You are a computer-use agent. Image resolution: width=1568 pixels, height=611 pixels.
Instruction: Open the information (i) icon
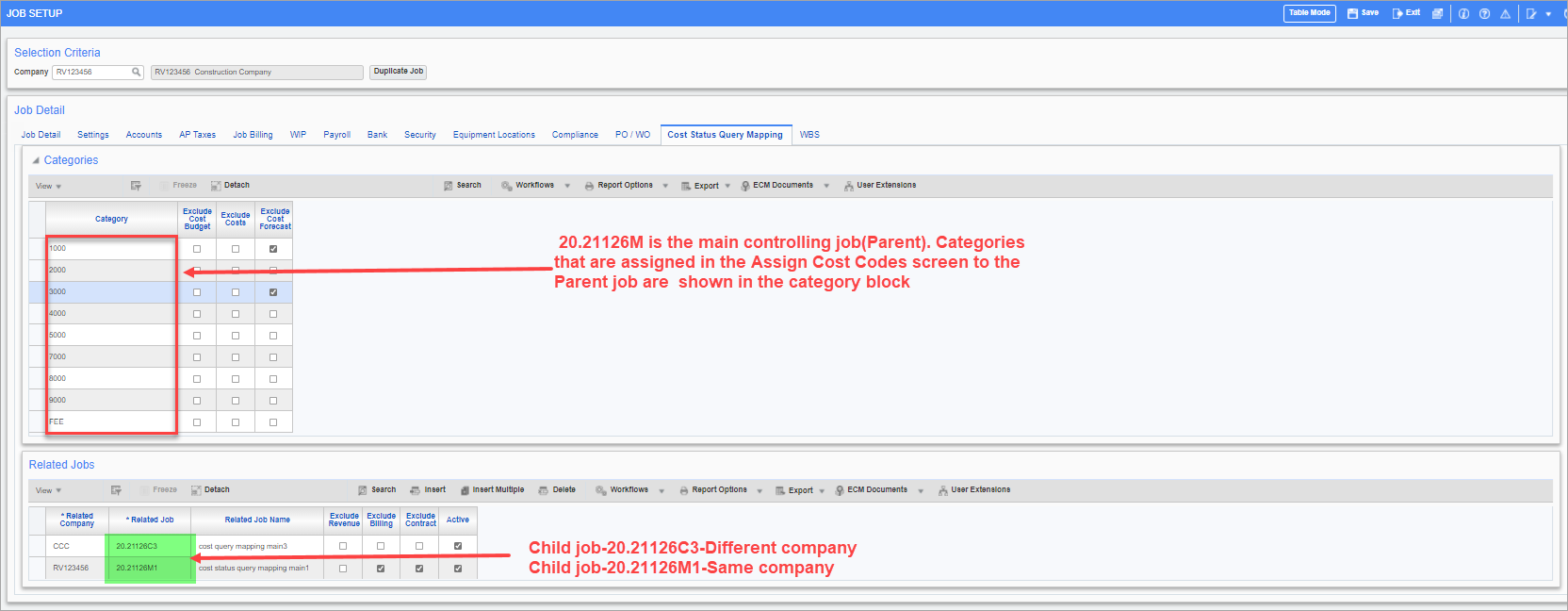1463,13
